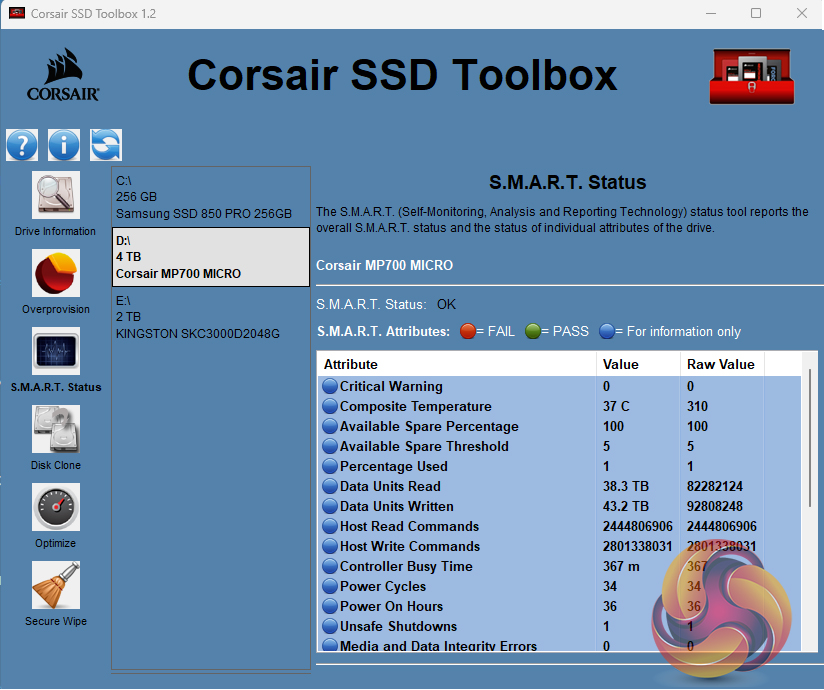Open the Overprovision pie chart tool
Image resolution: width=824 pixels, height=690 pixels.
(55, 274)
